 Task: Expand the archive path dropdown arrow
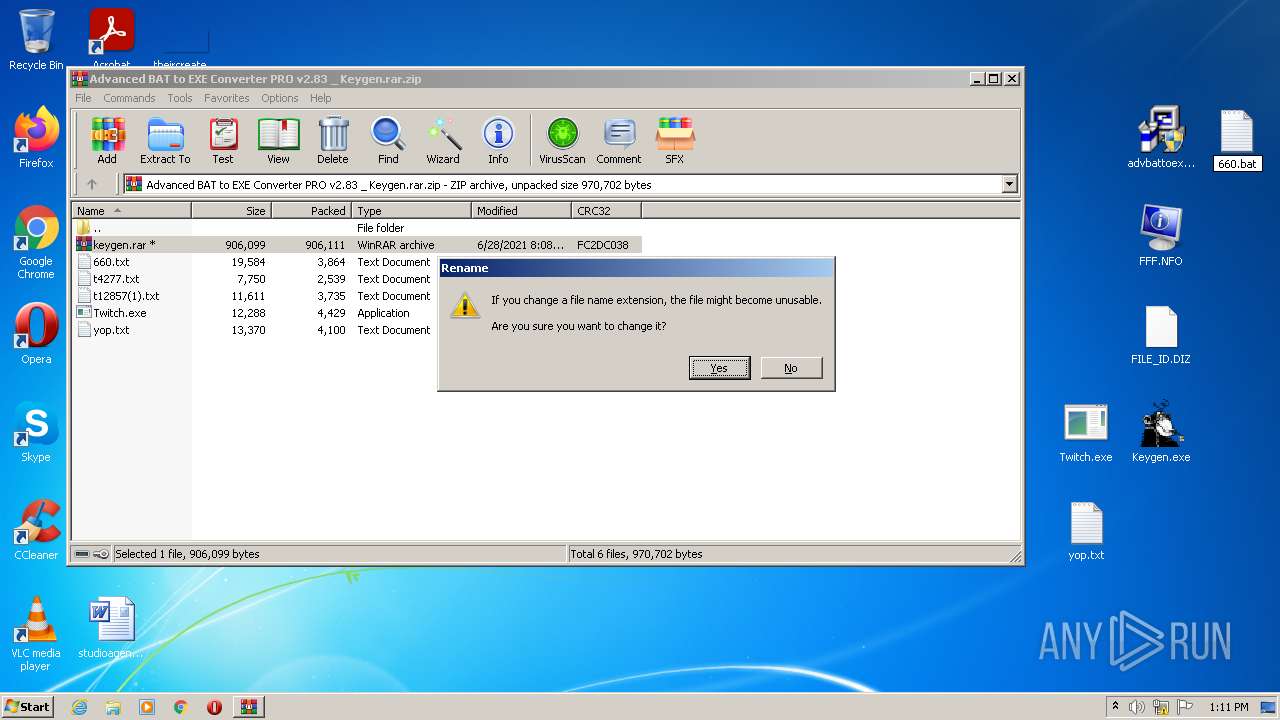pos(1009,184)
